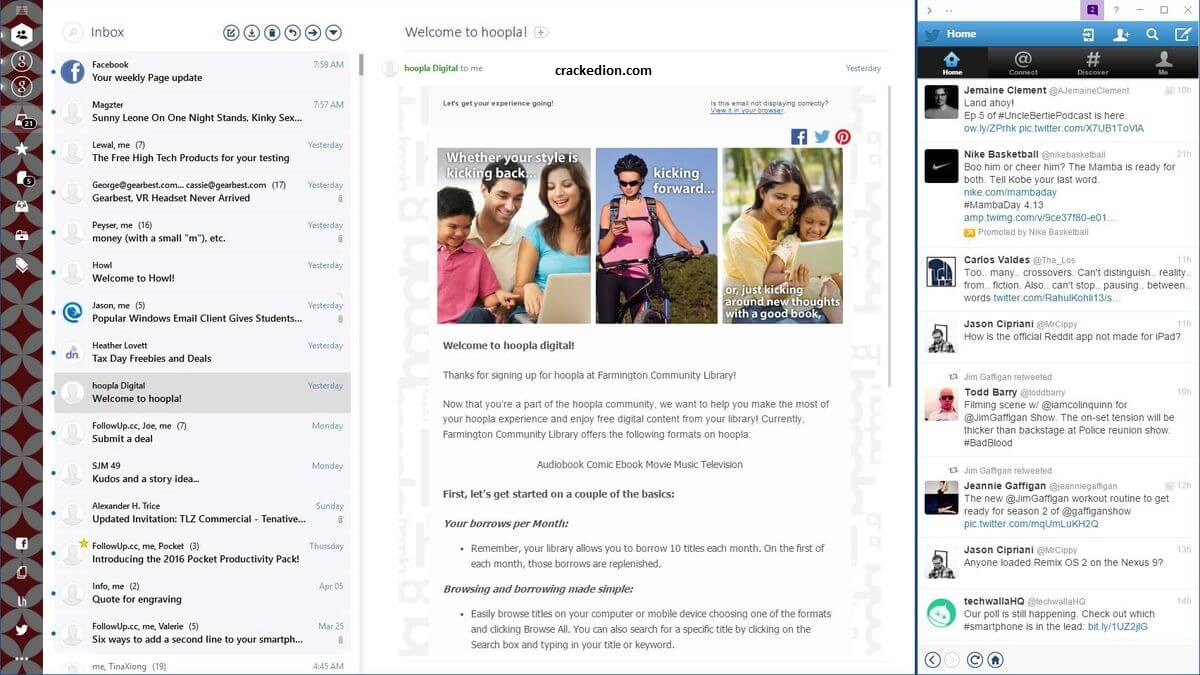This screenshot has height=675, width=1200.
Task: Click the inbox list vertical scrollbar
Action: coord(361,64)
